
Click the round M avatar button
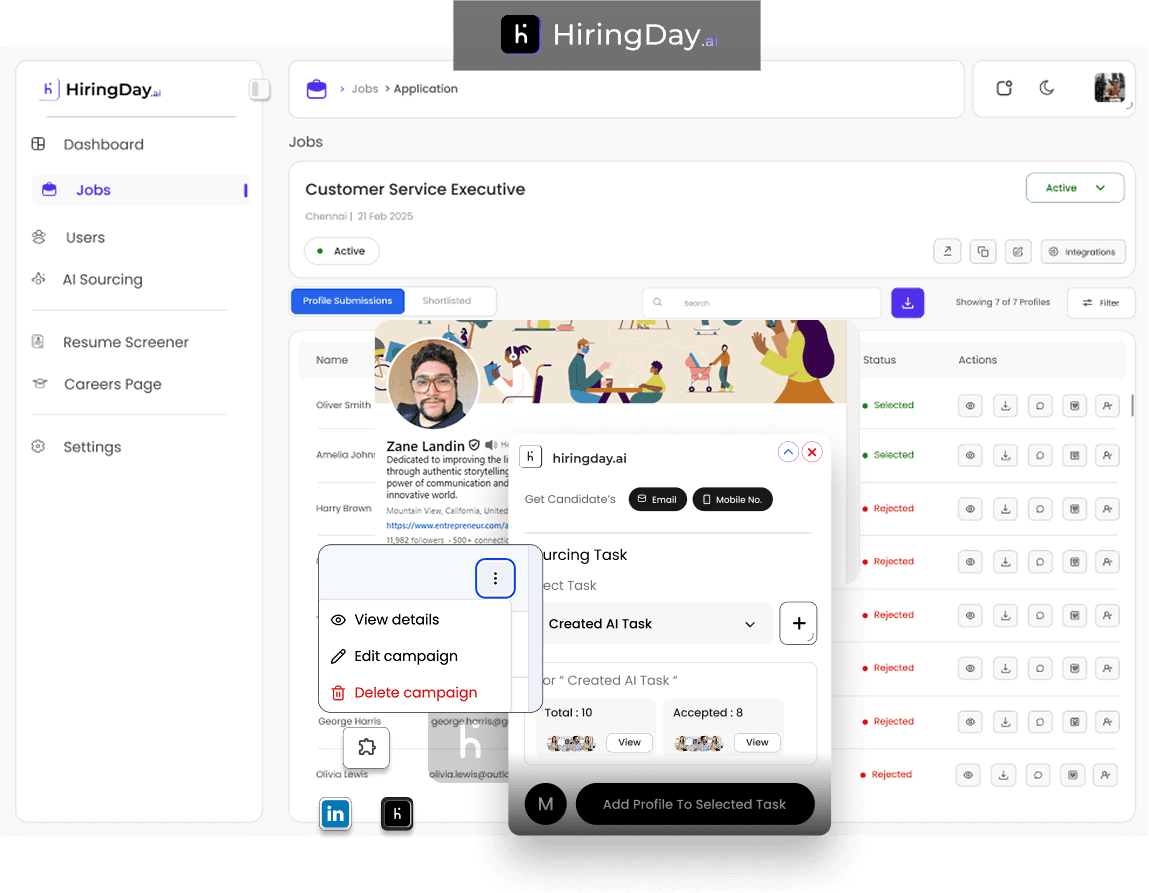point(545,804)
